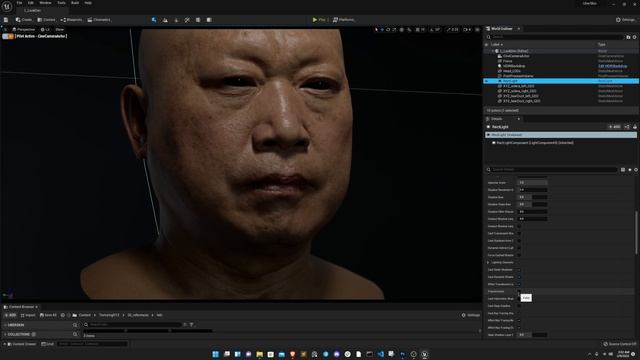This screenshot has height=360, width=640.
Task: Click the outliner new folder icon
Action: click(628, 37)
